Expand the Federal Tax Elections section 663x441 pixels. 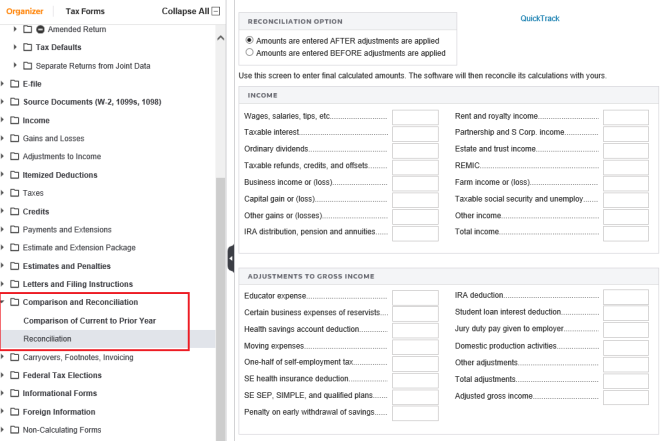(x=3, y=375)
